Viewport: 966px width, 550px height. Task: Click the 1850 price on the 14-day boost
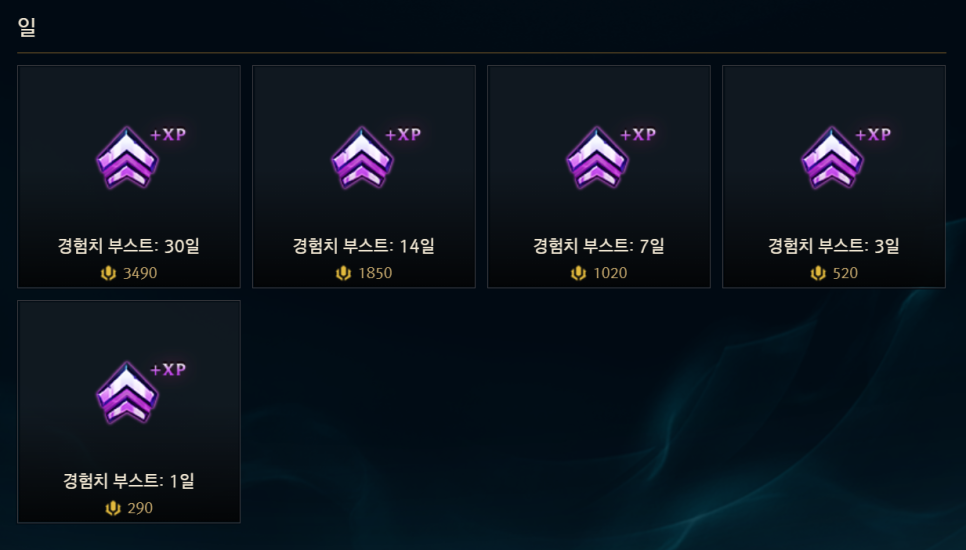tap(375, 273)
